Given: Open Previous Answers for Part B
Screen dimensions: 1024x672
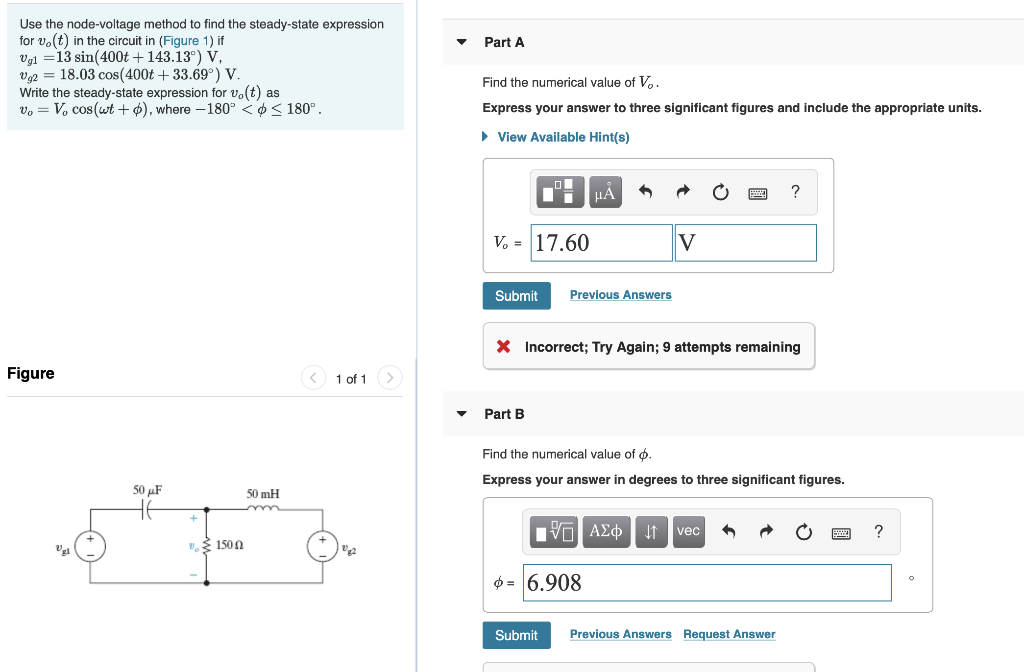Looking at the screenshot, I should coord(620,633).
